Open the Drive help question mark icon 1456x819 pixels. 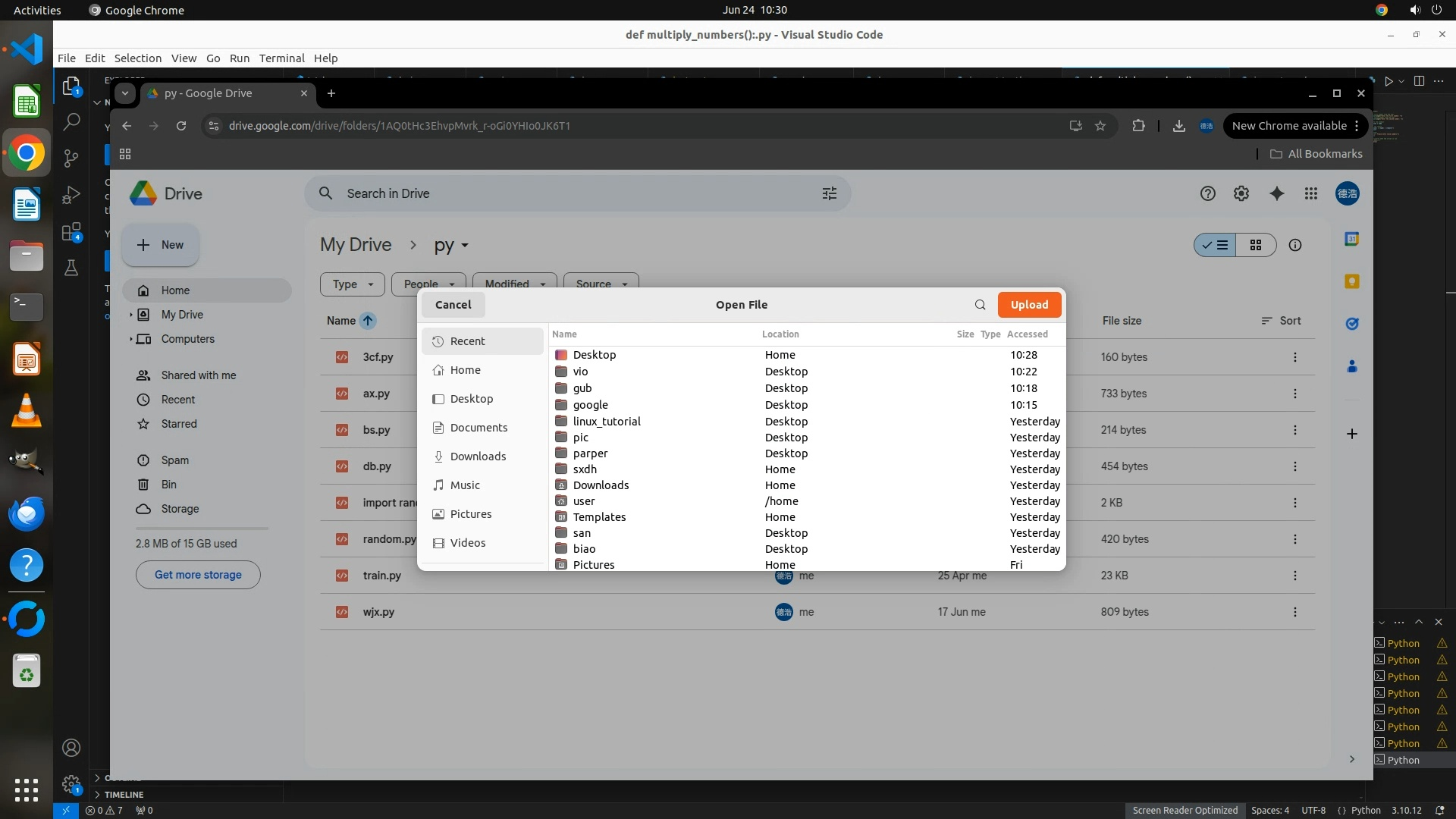coord(1208,193)
